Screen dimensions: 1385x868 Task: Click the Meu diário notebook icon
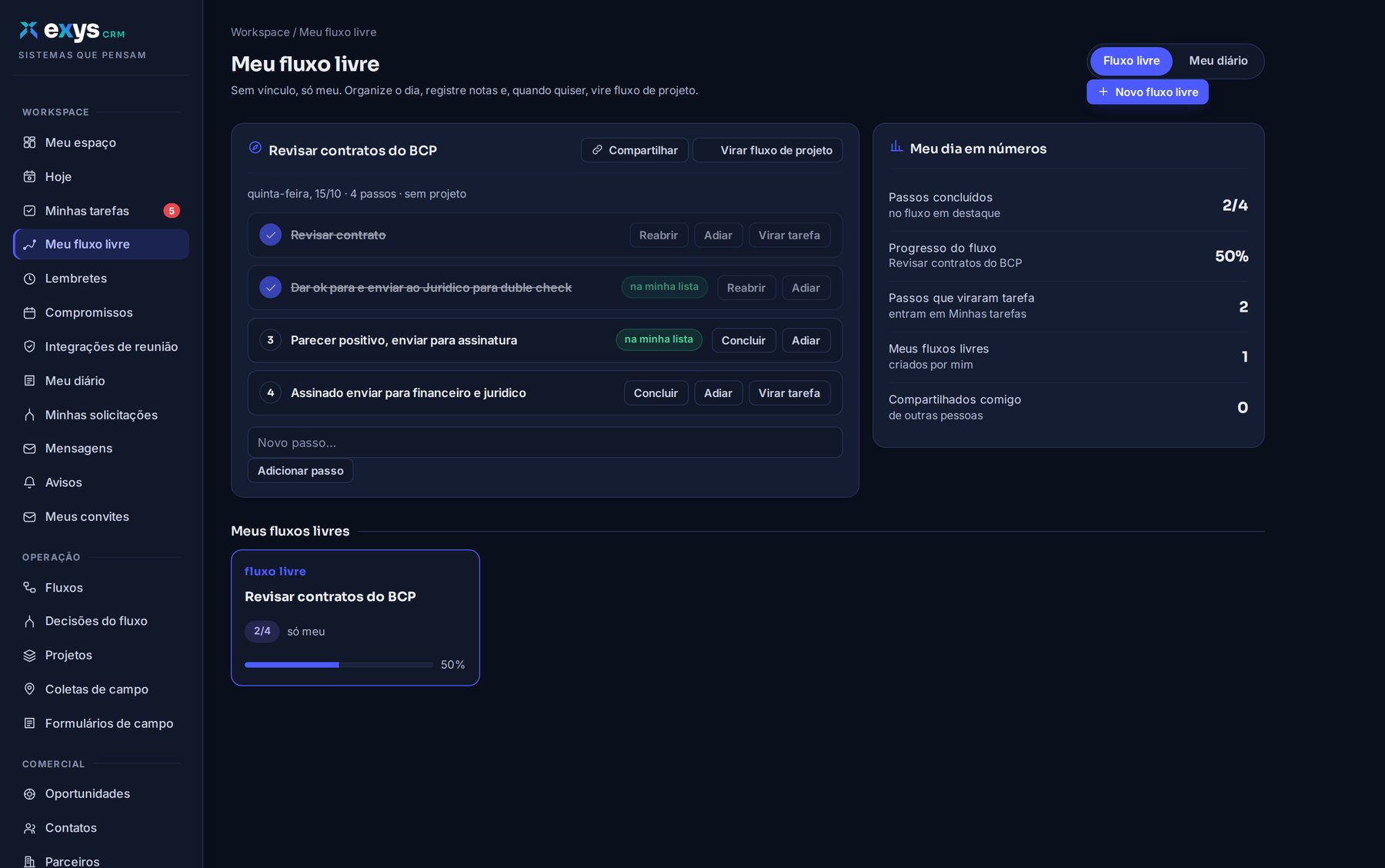[x=29, y=380]
